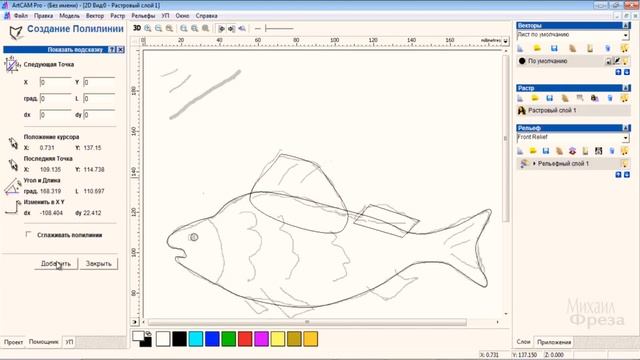Create new bitmap layer in Растр panel
Viewport: 640px width, 360px height.
pyautogui.click(x=520, y=98)
